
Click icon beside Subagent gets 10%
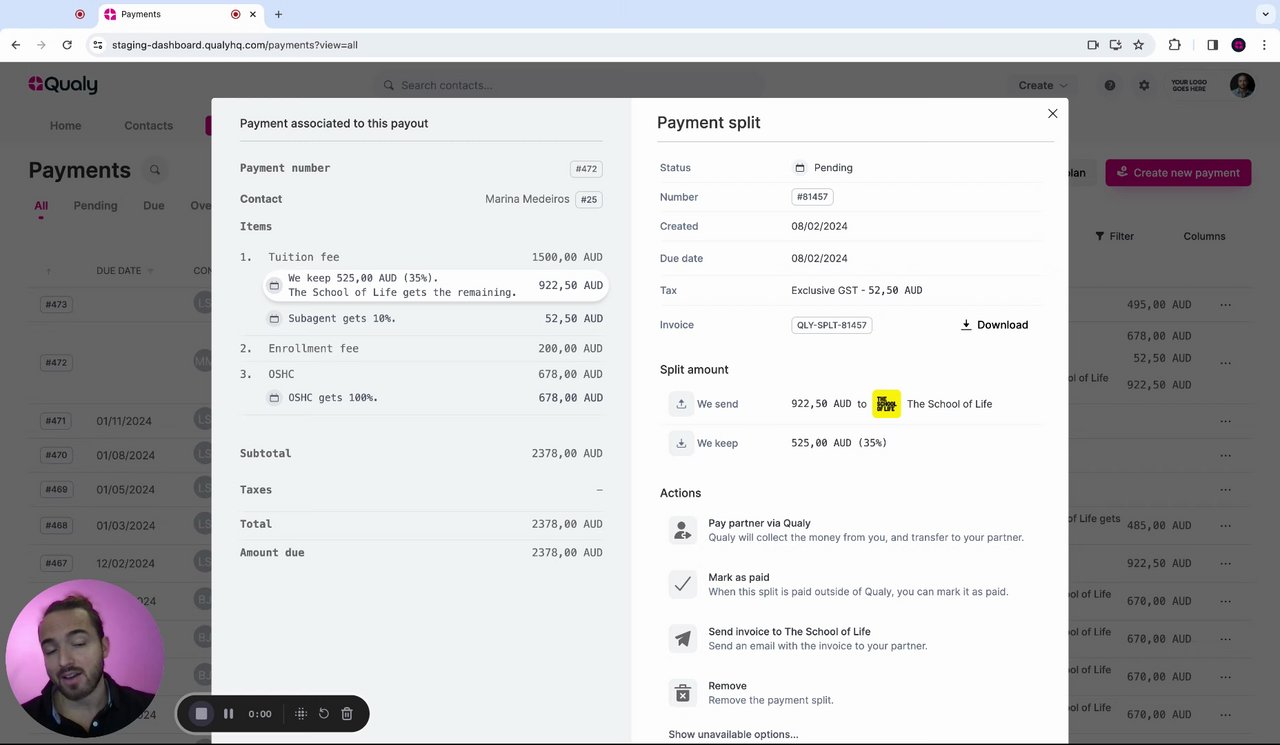tap(274, 318)
